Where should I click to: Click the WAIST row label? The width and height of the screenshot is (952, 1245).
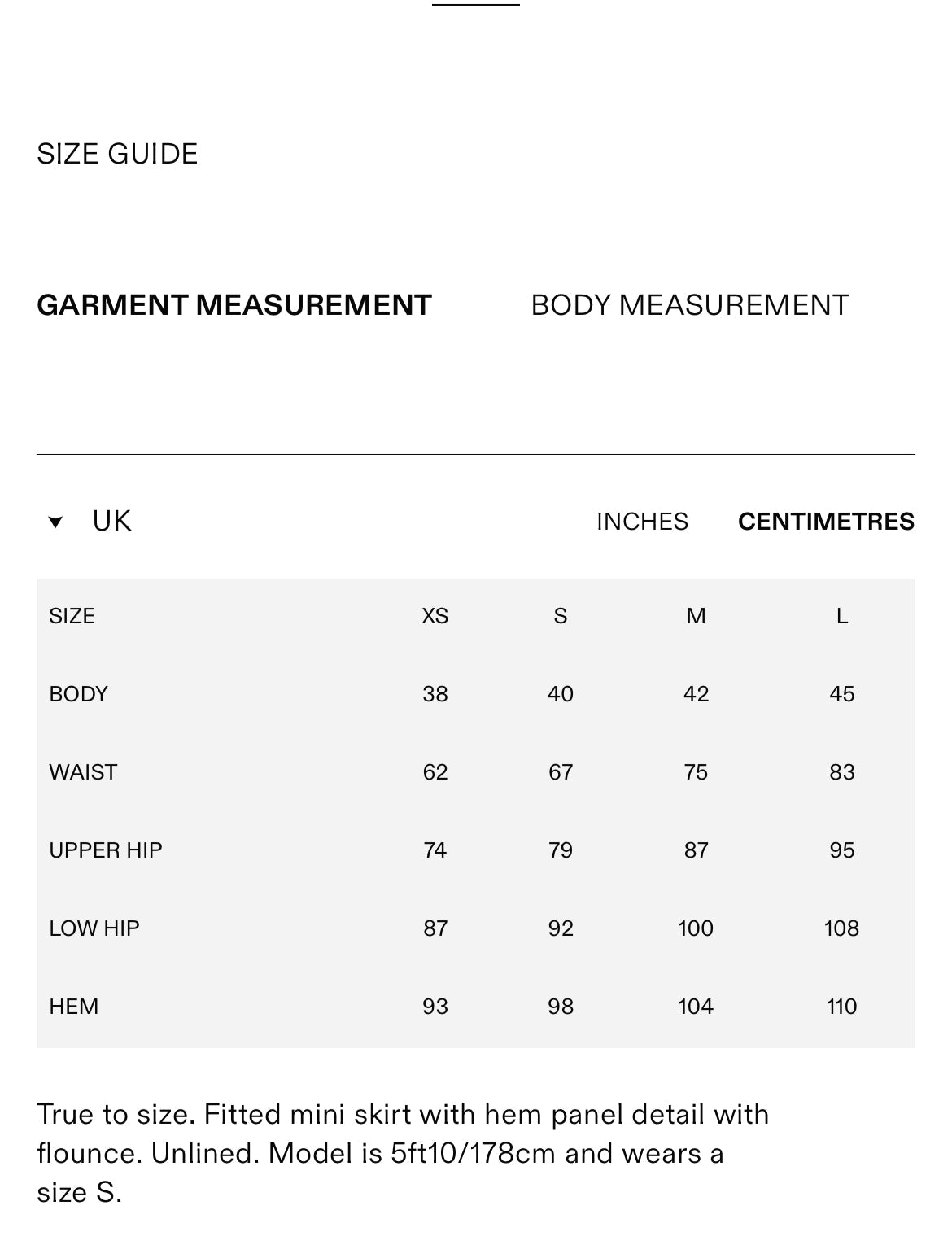83,772
